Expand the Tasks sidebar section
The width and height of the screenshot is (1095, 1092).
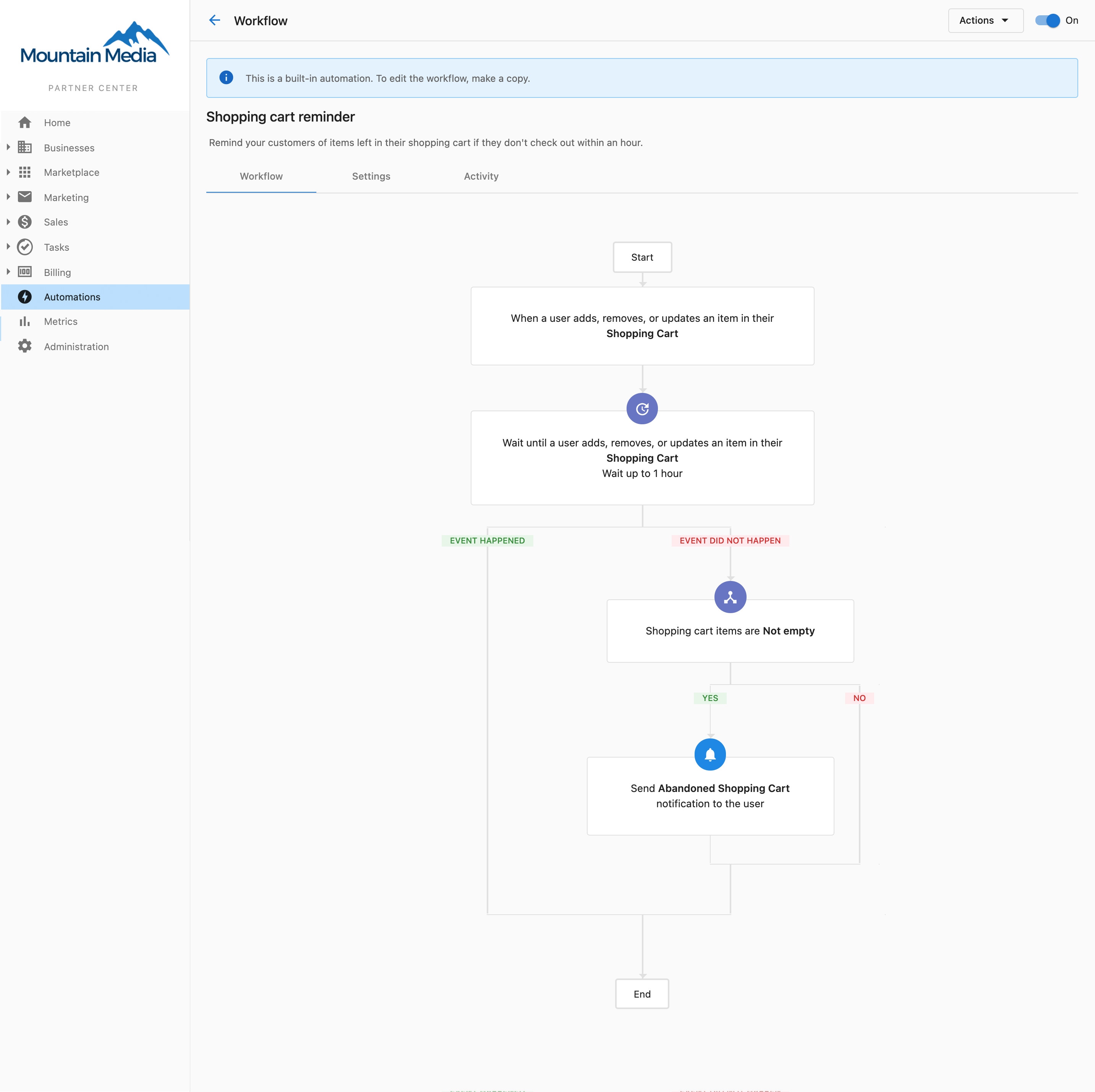(x=8, y=247)
